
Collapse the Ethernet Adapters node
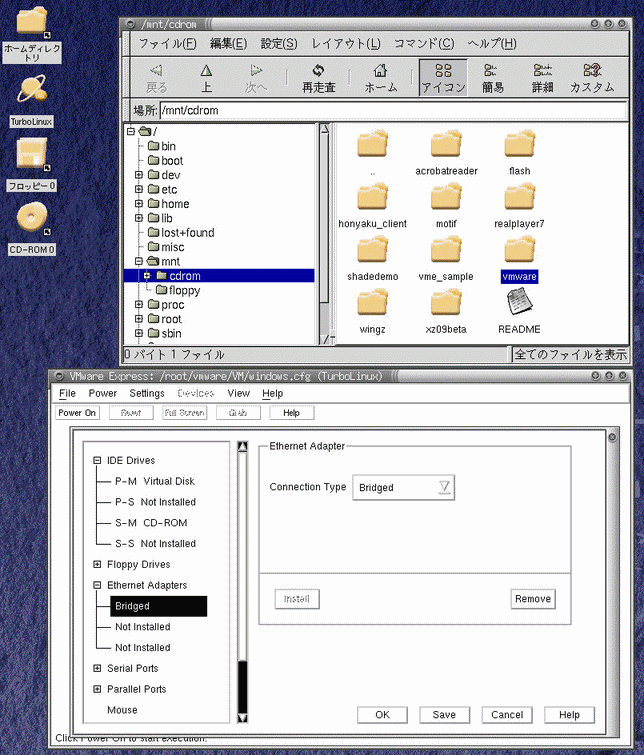click(97, 585)
